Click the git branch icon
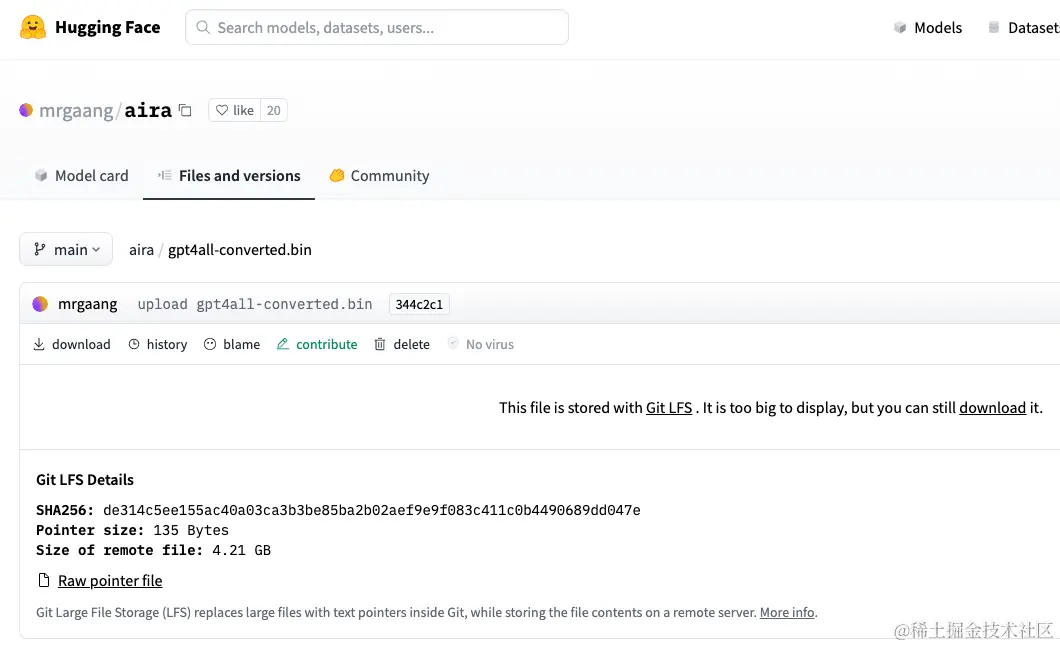The height and width of the screenshot is (647, 1060). [x=40, y=249]
